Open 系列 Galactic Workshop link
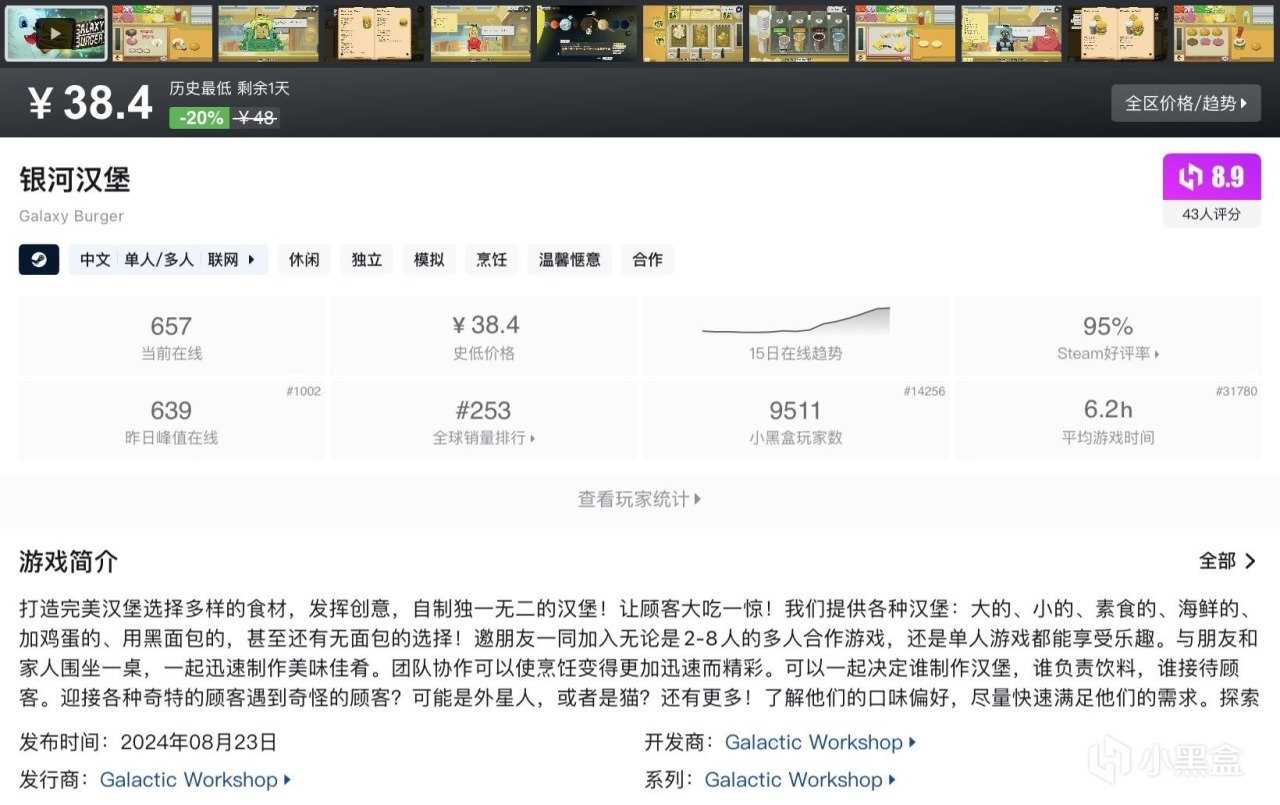 point(800,780)
